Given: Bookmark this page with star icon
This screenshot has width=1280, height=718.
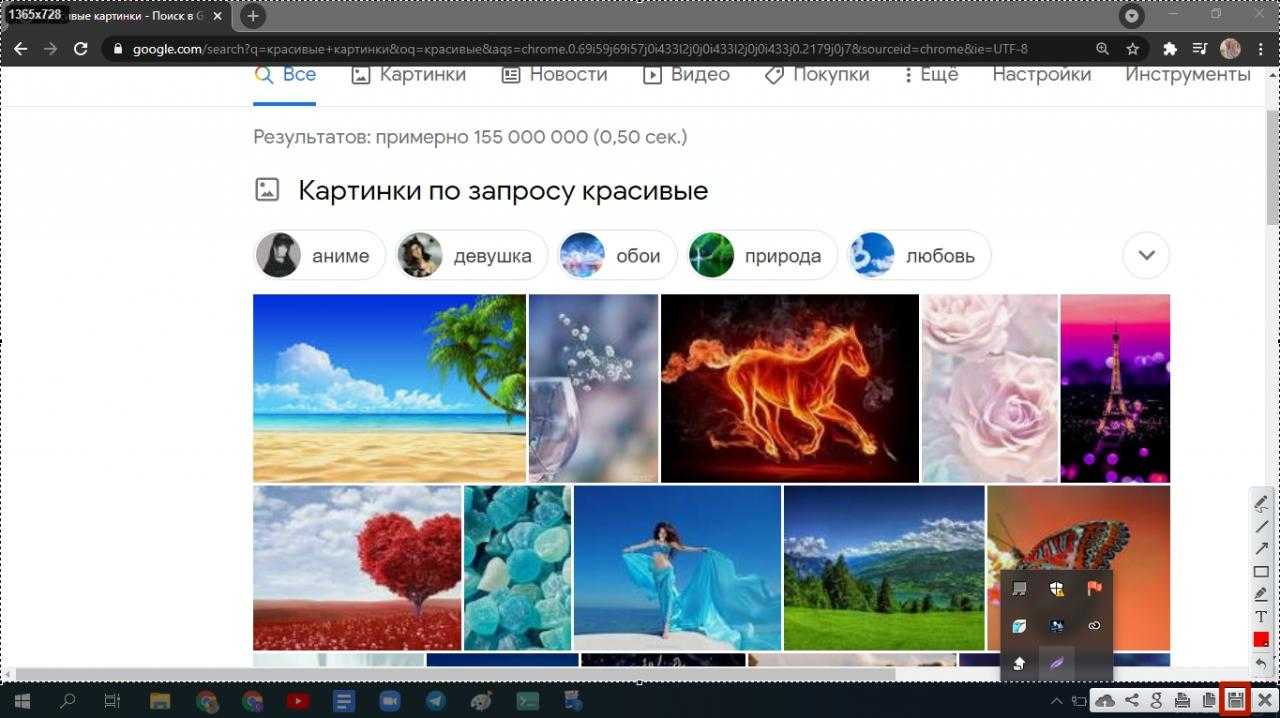Looking at the screenshot, I should coord(1132,49).
